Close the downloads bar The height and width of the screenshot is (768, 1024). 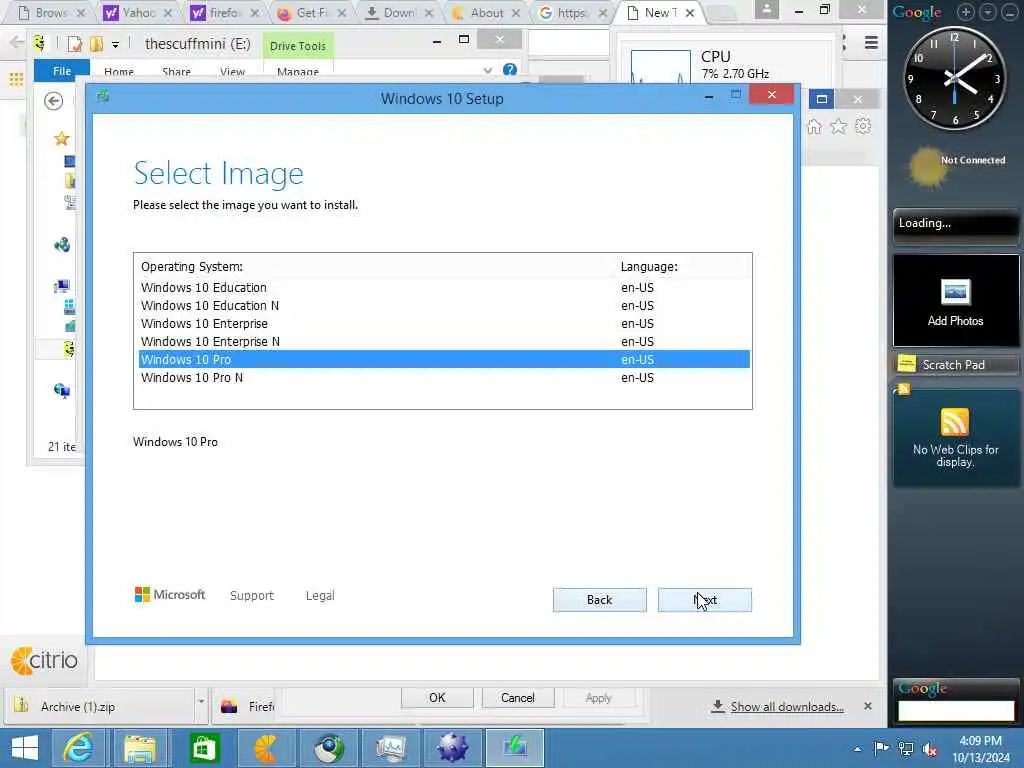coord(868,706)
